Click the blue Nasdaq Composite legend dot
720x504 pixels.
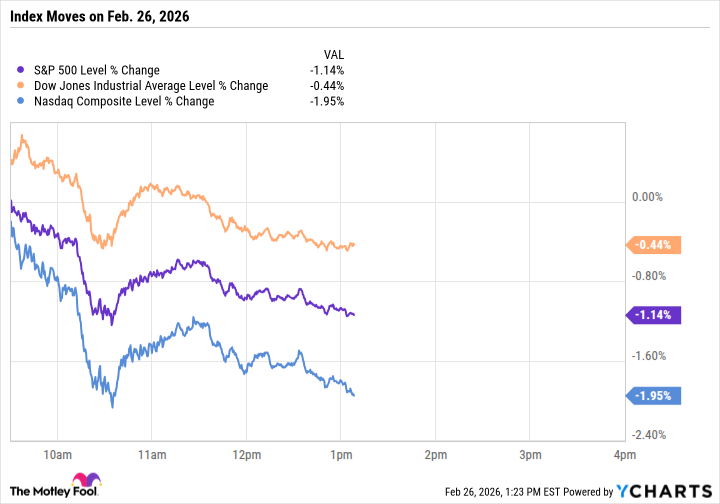(x=22, y=101)
